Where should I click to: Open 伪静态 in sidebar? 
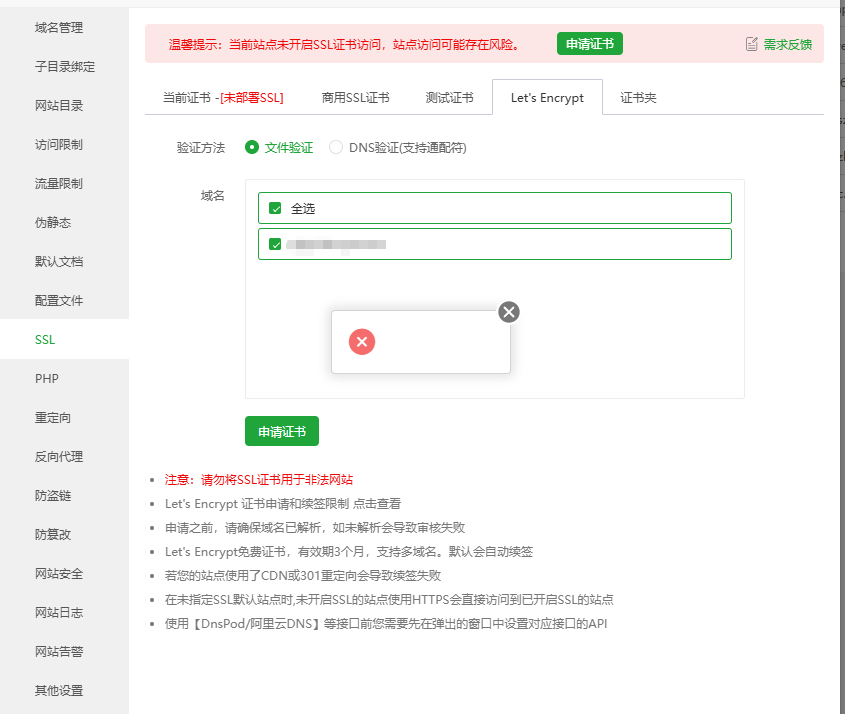tap(53, 223)
